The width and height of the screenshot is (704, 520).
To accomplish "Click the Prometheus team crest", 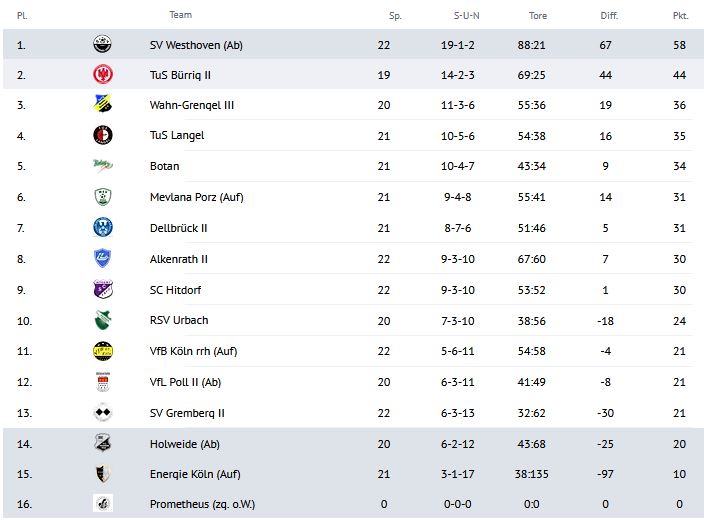I will coord(102,504).
